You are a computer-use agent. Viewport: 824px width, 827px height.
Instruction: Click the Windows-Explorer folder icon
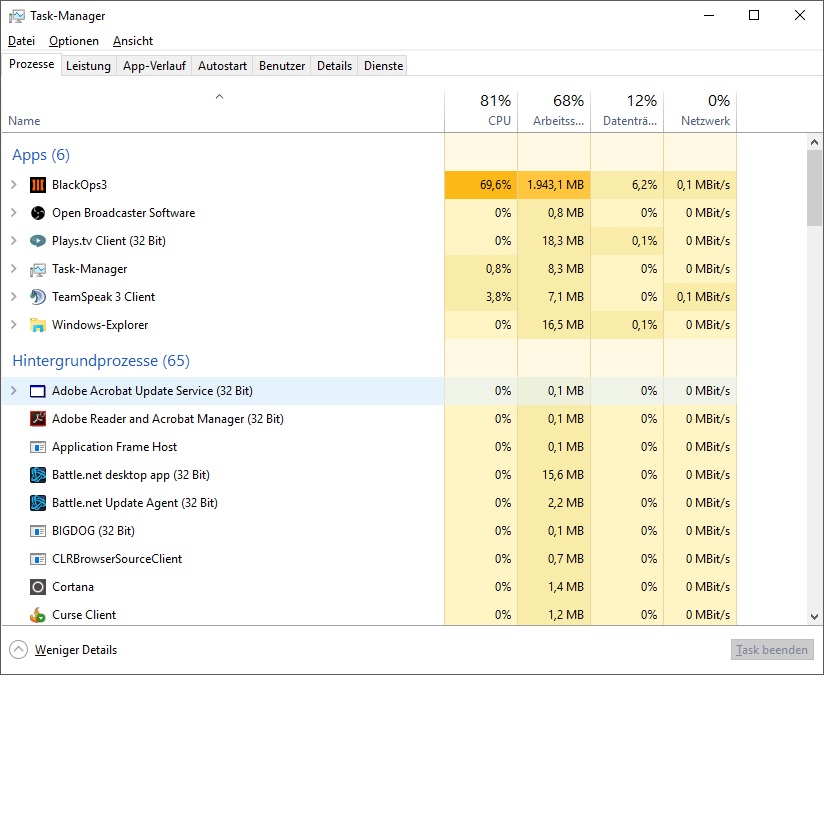37,325
